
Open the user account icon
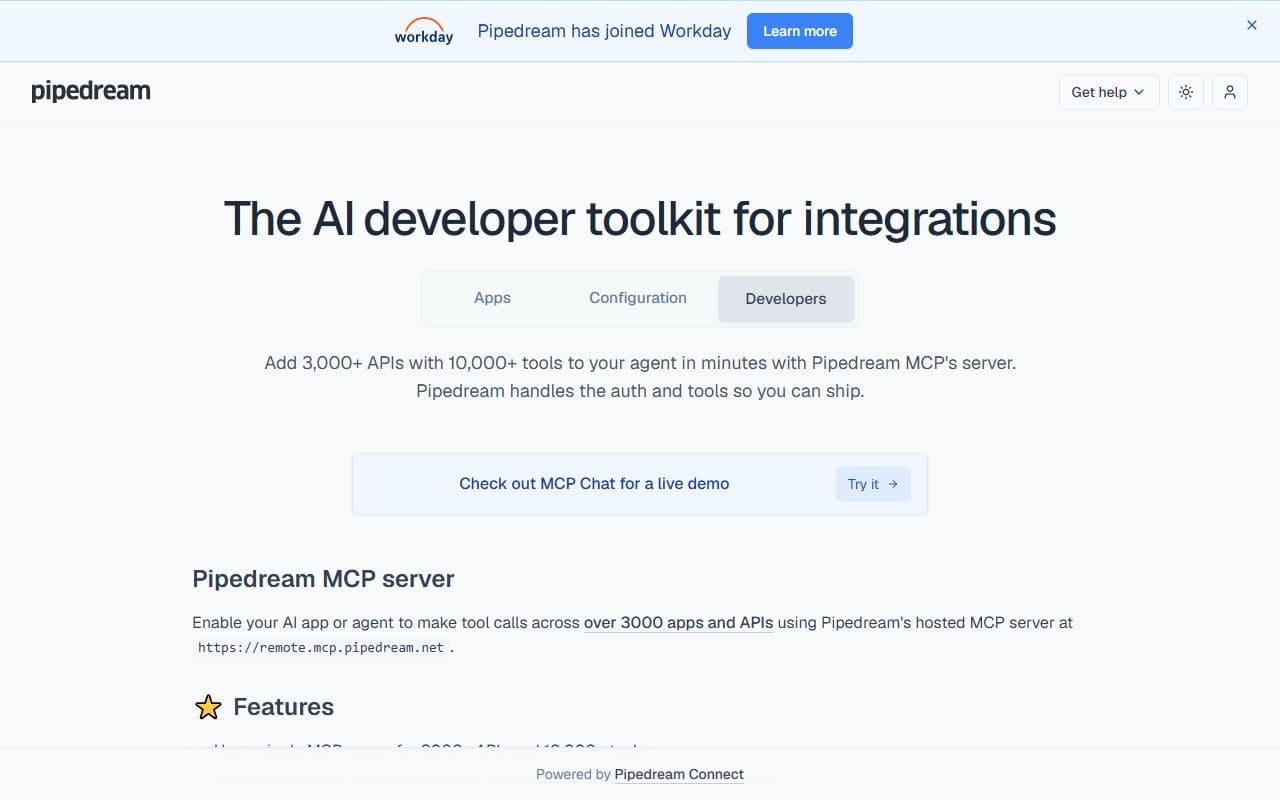point(1230,92)
